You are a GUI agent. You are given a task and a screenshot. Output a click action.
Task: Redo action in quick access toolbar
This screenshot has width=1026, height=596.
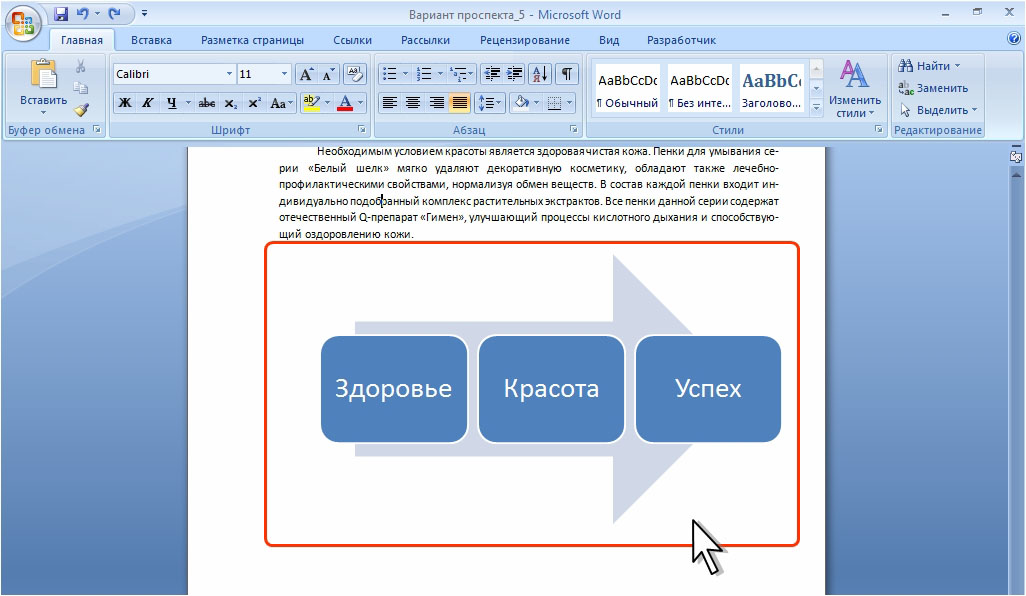[115, 13]
